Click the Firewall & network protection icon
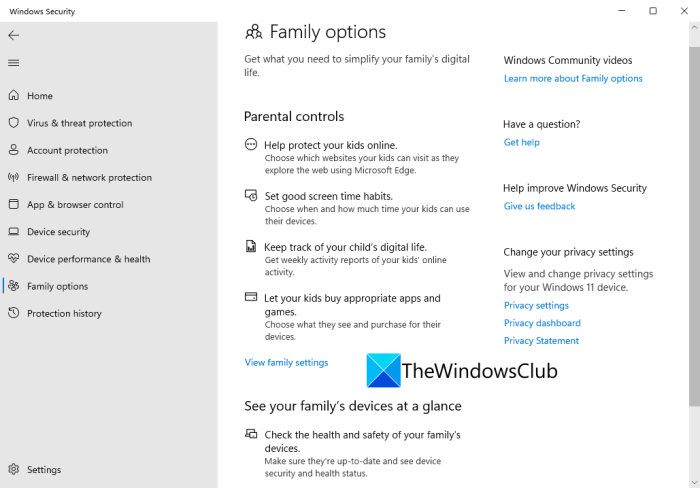 point(14,177)
